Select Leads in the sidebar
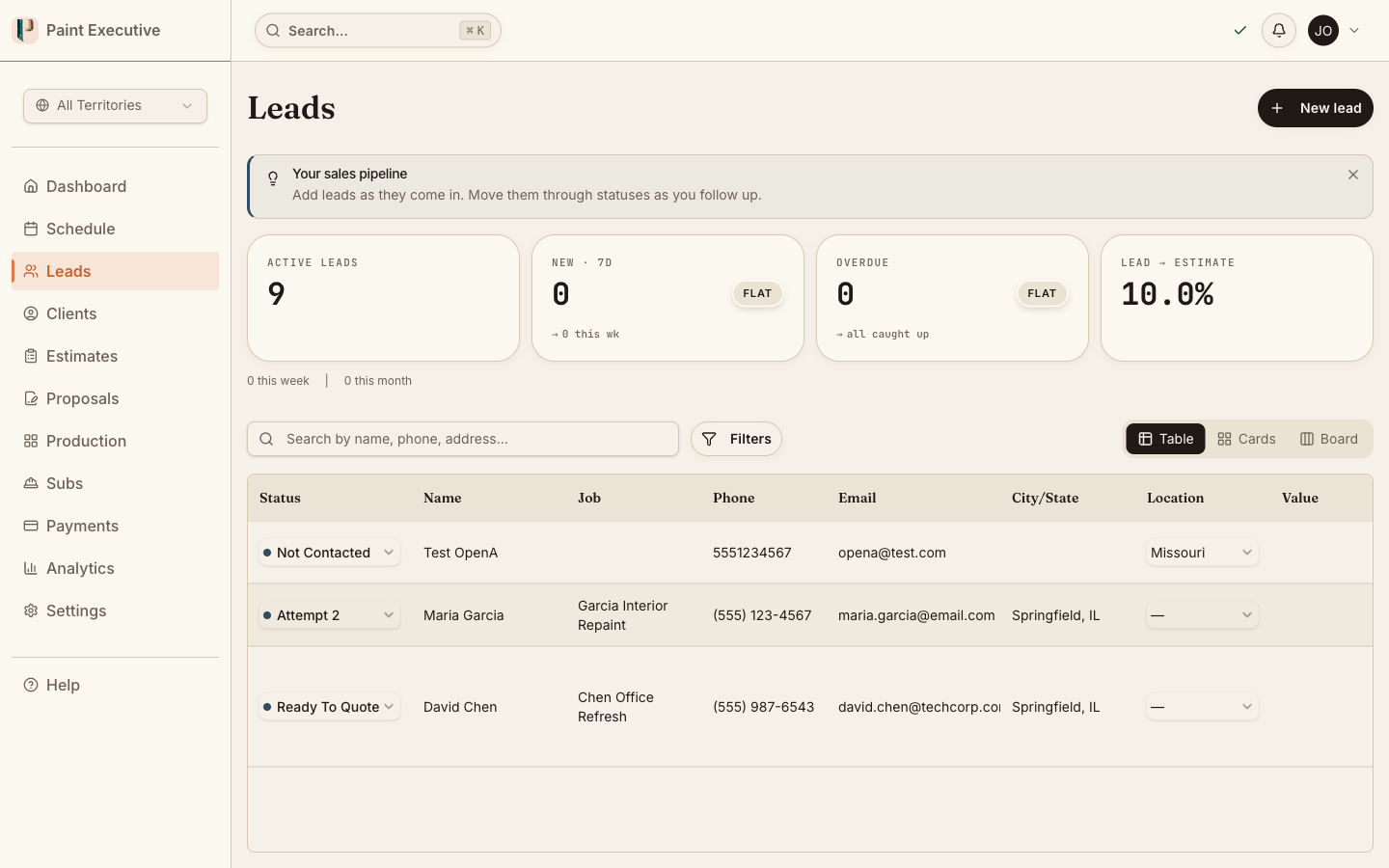Viewport: 1389px width, 868px height. [x=115, y=271]
